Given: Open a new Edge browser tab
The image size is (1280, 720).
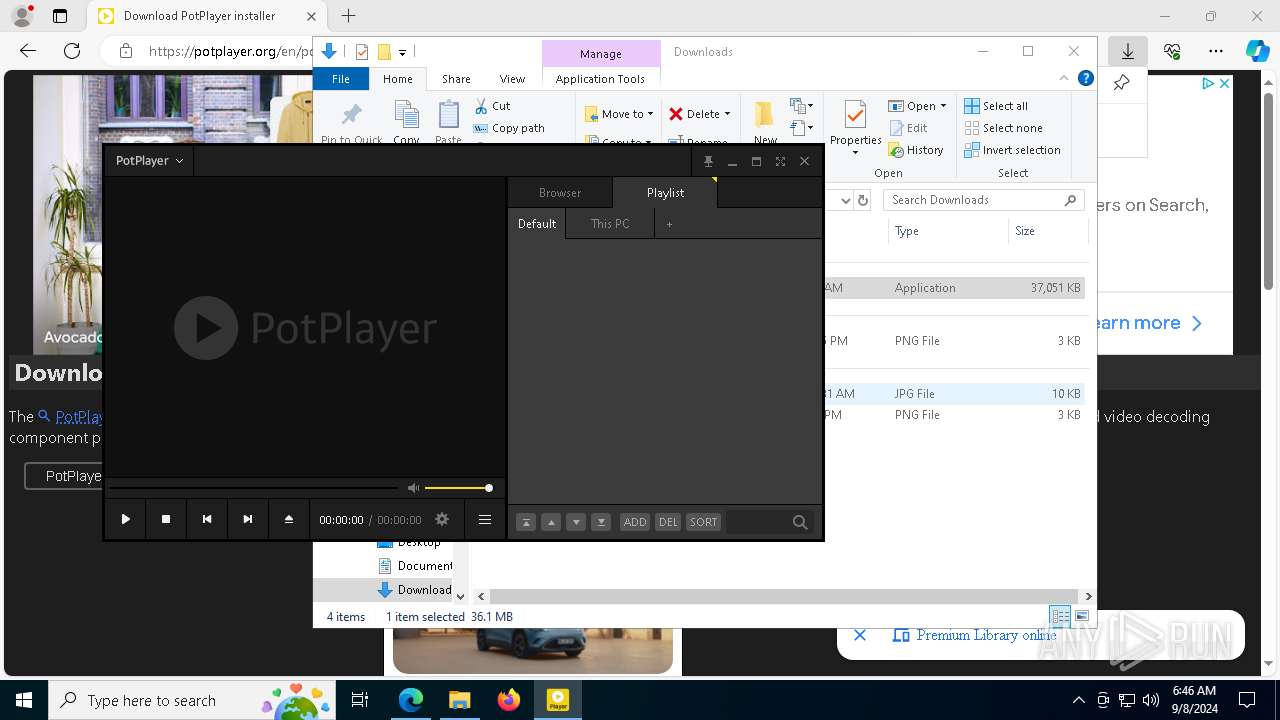Looking at the screenshot, I should point(348,16).
